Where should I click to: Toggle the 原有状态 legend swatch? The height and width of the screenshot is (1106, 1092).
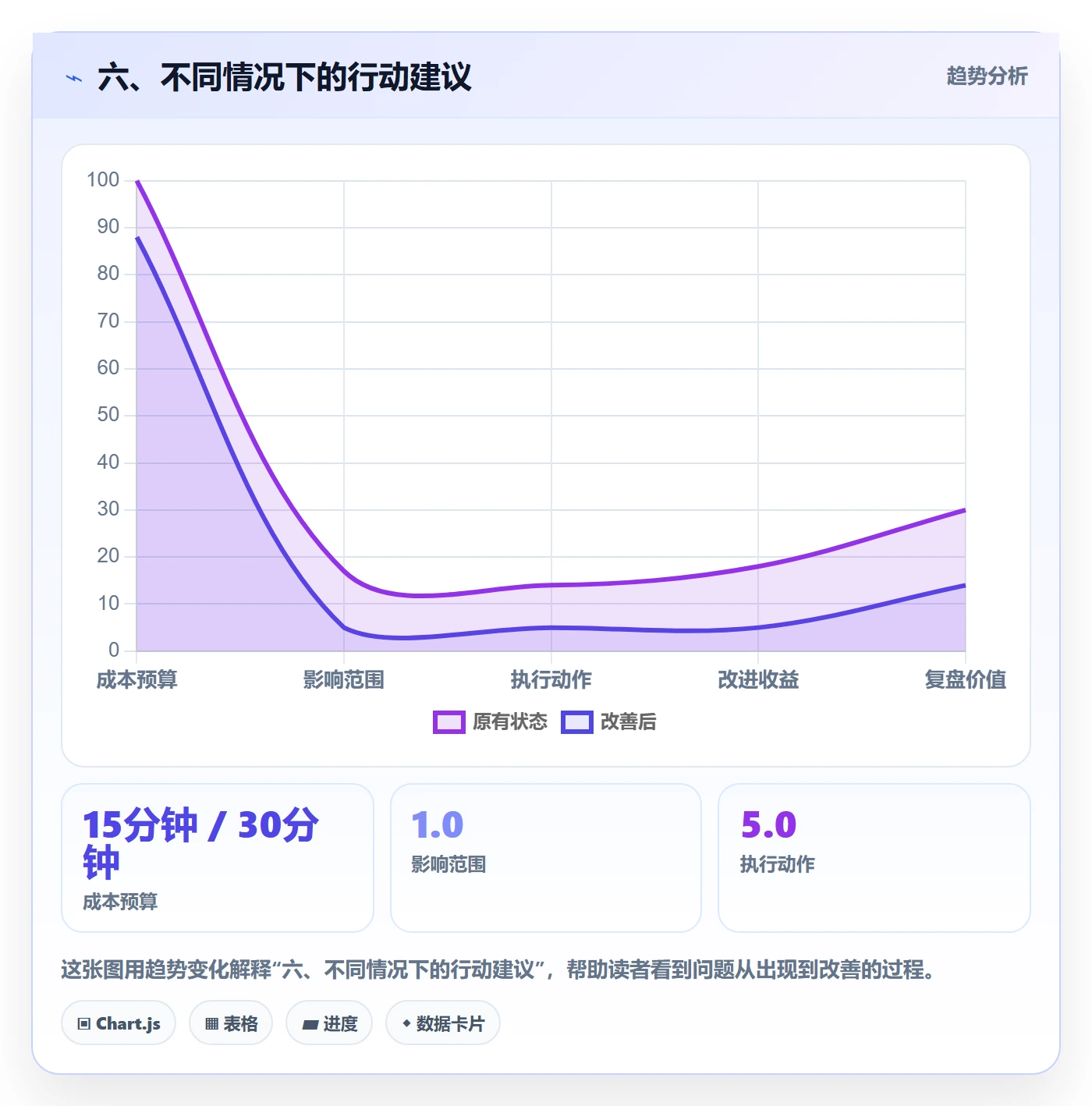[448, 722]
